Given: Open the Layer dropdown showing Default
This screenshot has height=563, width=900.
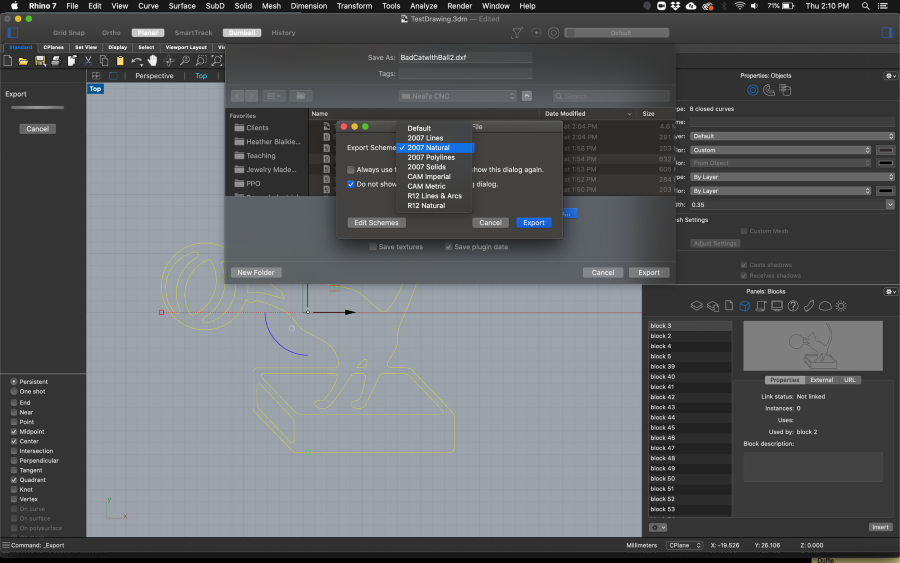Looking at the screenshot, I should (x=792, y=136).
